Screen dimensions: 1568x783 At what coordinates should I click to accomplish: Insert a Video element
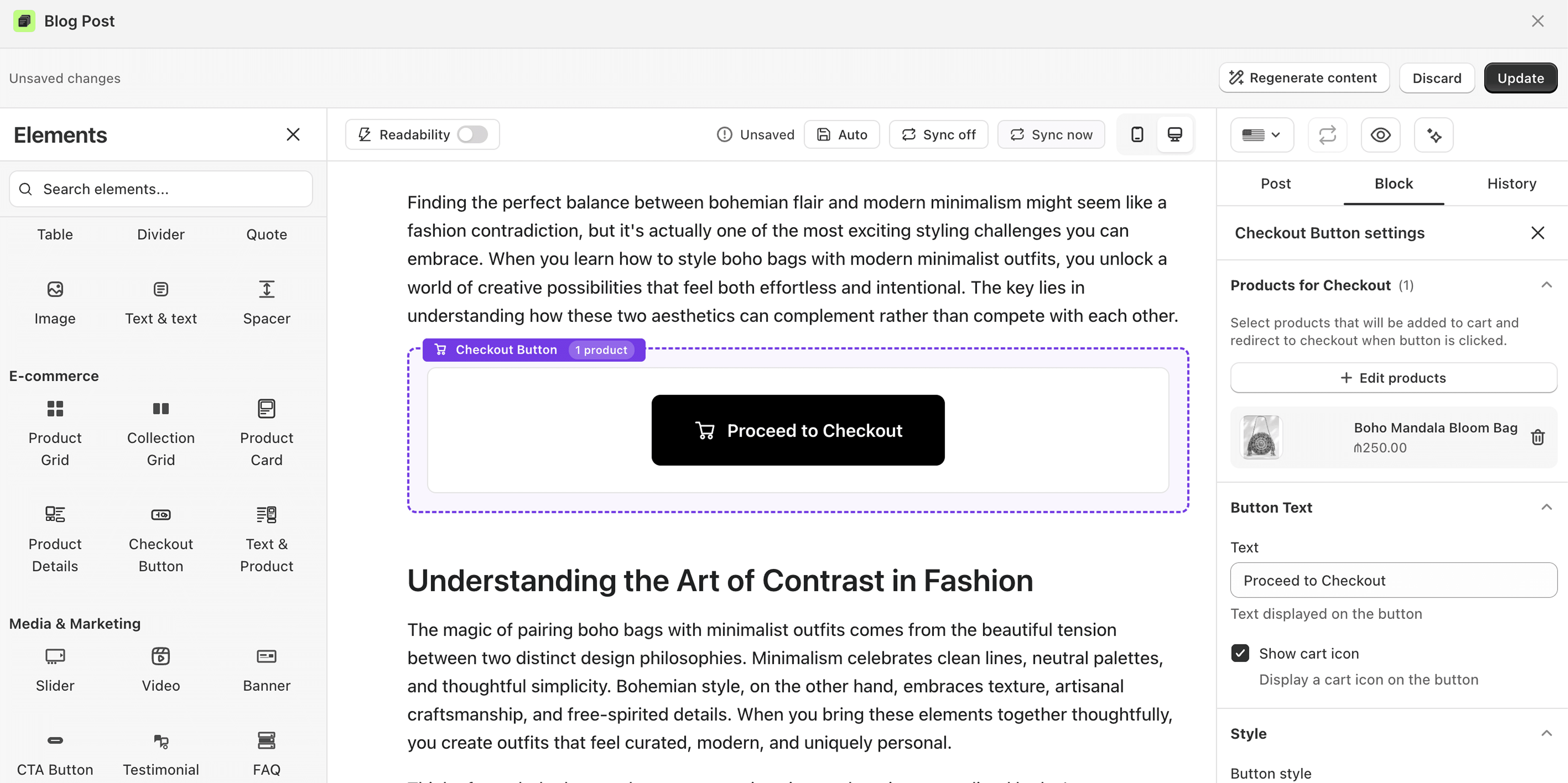(161, 670)
